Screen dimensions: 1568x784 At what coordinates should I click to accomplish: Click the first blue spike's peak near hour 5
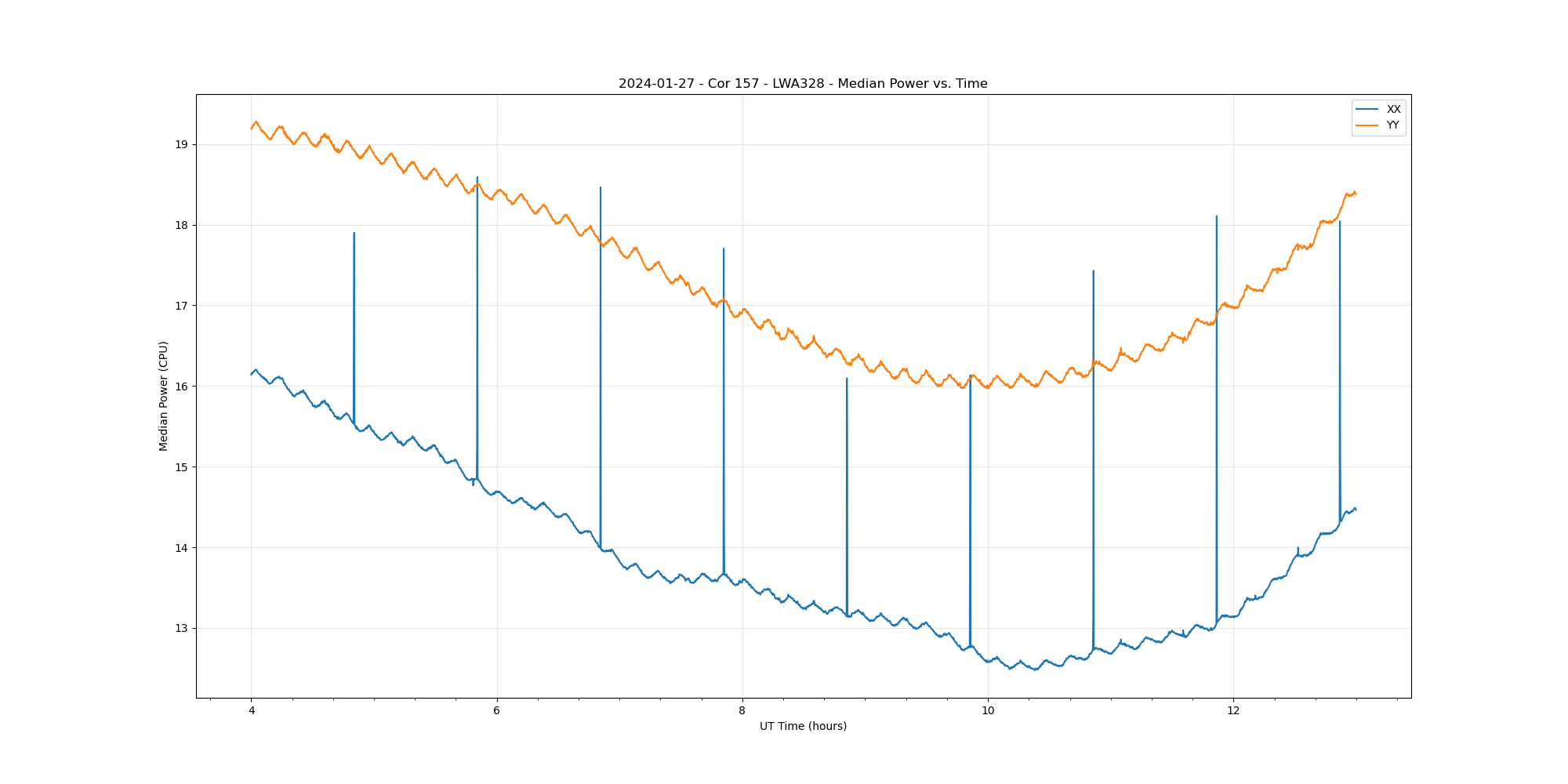[354, 233]
